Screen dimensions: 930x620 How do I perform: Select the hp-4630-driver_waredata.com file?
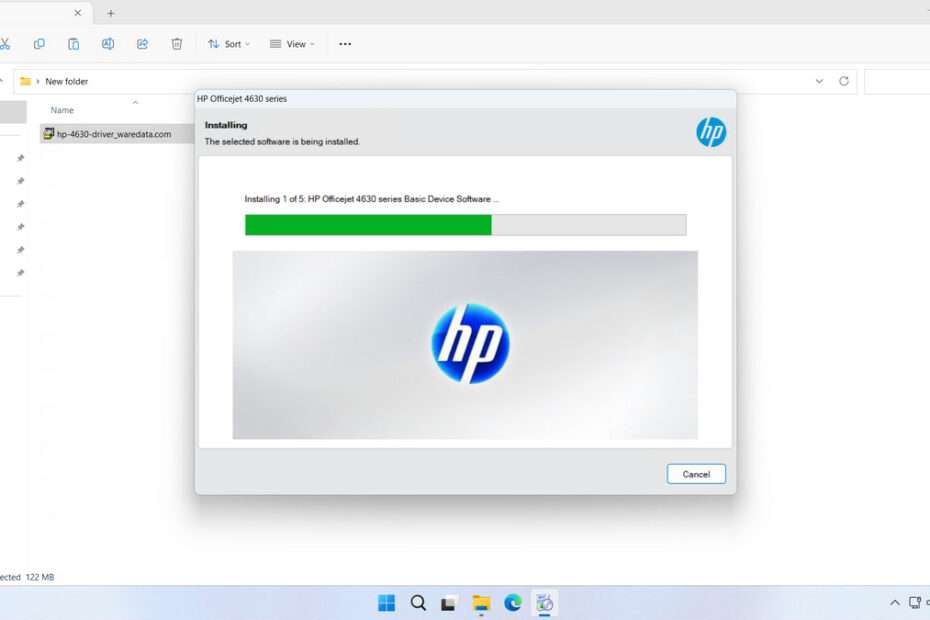[109, 133]
